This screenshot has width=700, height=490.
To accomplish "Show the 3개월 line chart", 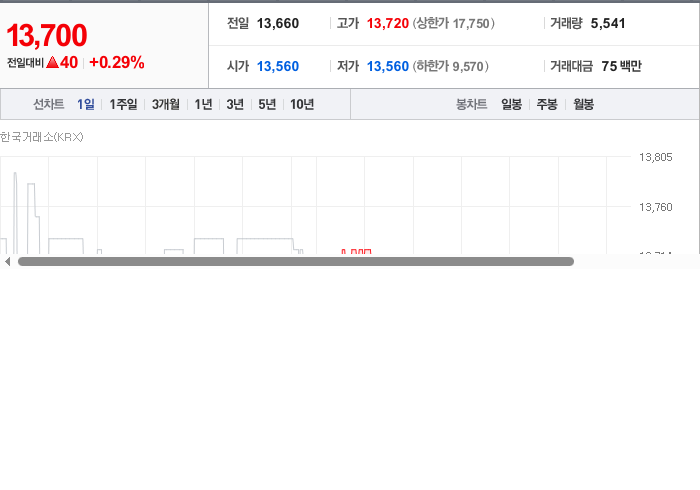I will [166, 104].
